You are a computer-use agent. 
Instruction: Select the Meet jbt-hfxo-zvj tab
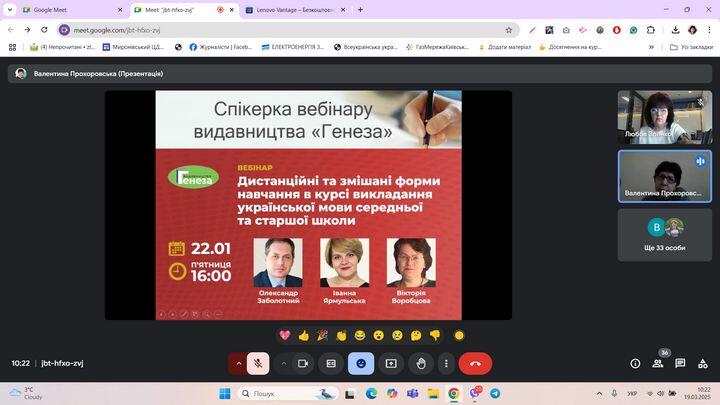184,10
